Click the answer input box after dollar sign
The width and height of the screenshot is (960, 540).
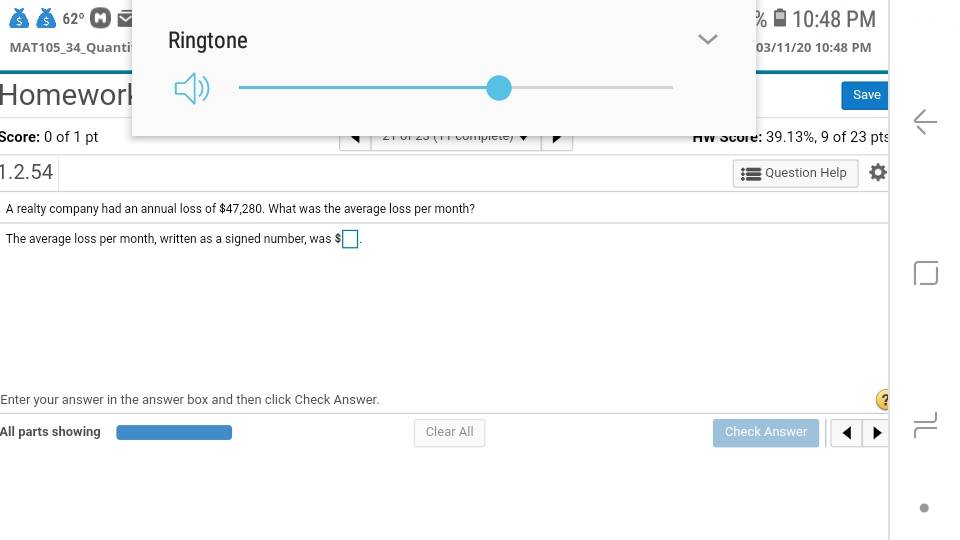click(350, 239)
